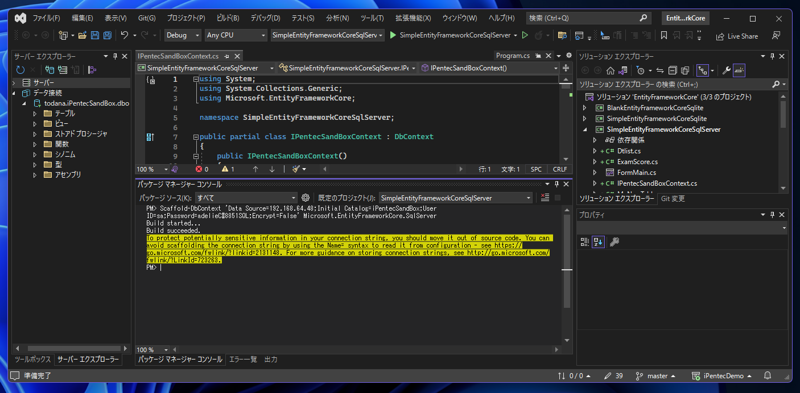Click the Open File folder icon
The width and height of the screenshot is (800, 393).
coord(82,36)
